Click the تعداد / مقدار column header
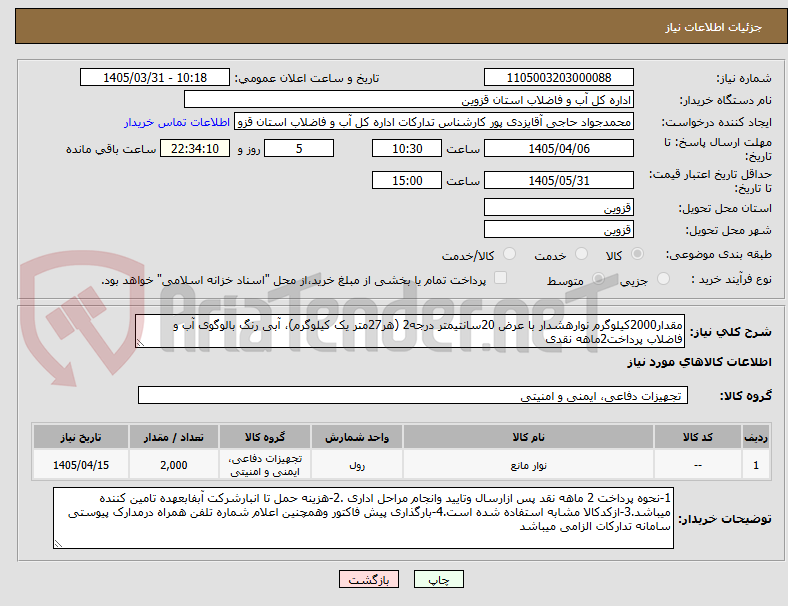Screen dimensions: 788x606 [174, 437]
